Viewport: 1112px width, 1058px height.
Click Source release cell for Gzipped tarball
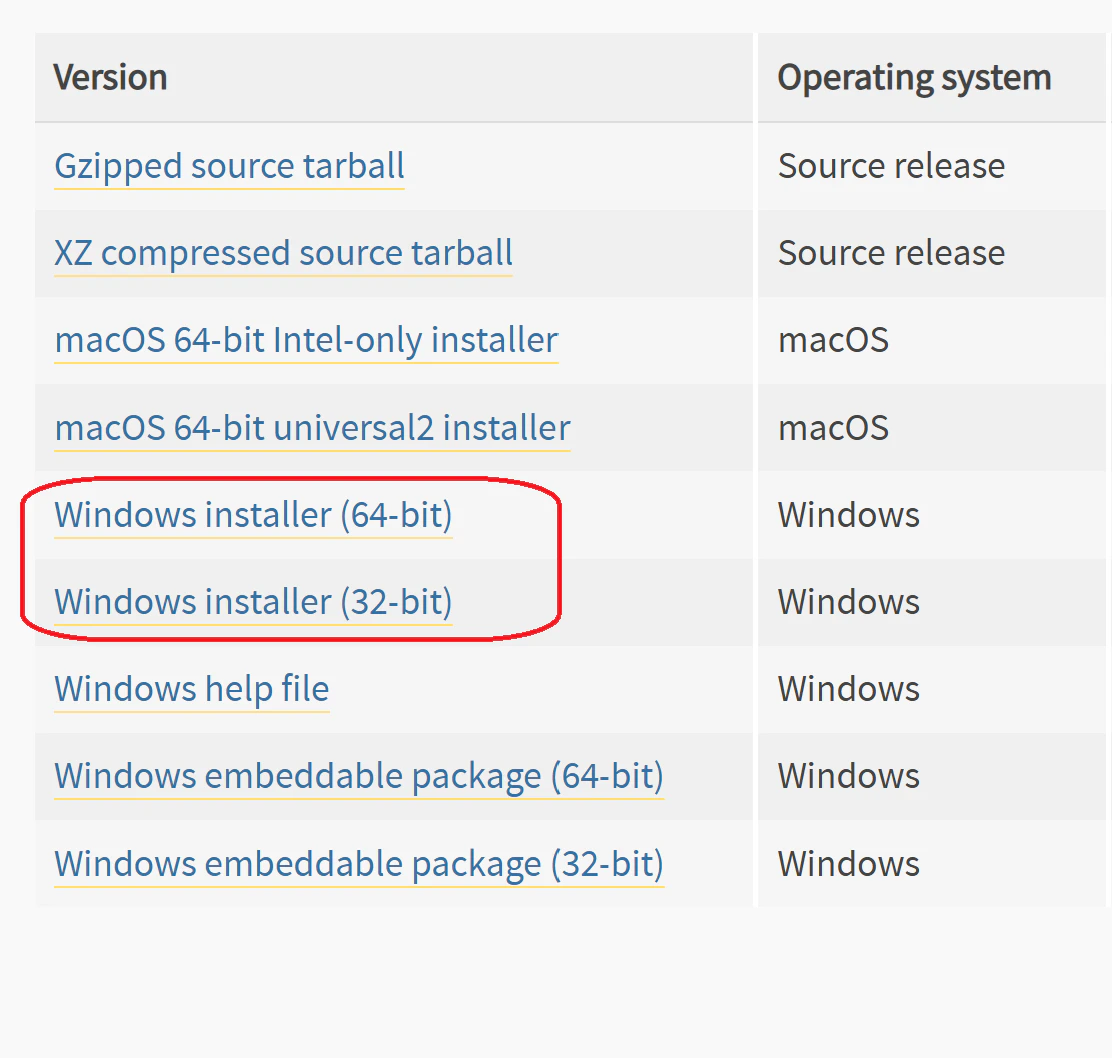pos(891,167)
